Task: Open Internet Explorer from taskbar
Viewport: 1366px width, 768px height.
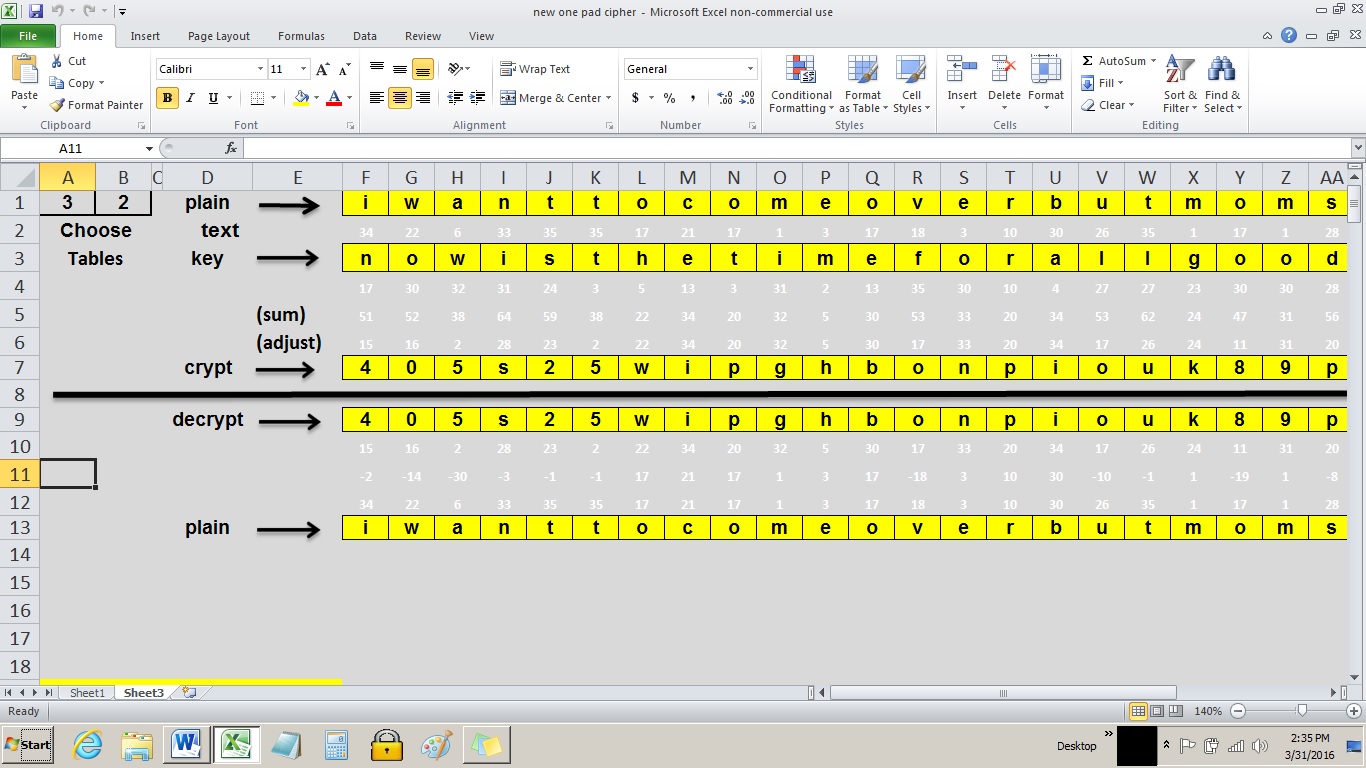Action: tap(88, 745)
